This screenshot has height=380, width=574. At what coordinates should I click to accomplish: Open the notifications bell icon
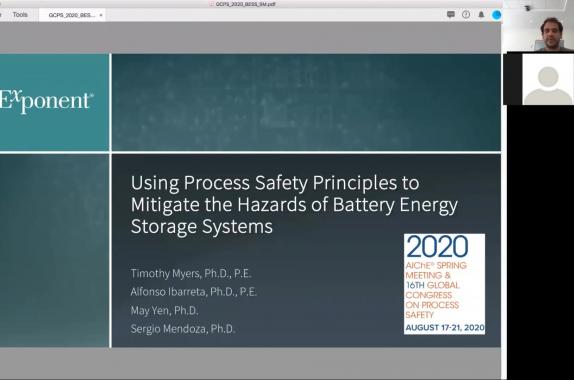coord(481,15)
